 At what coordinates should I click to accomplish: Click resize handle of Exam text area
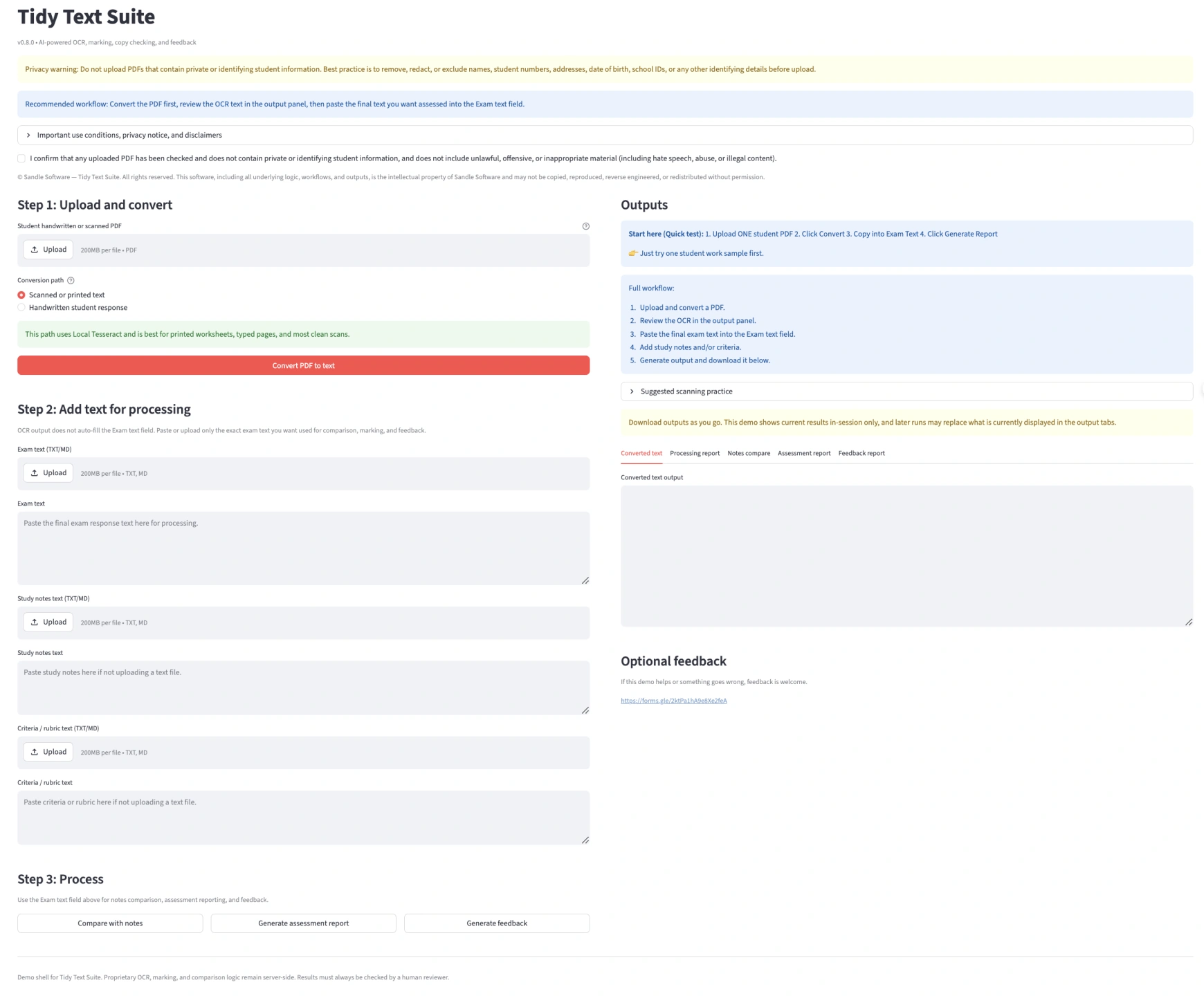coord(585,580)
